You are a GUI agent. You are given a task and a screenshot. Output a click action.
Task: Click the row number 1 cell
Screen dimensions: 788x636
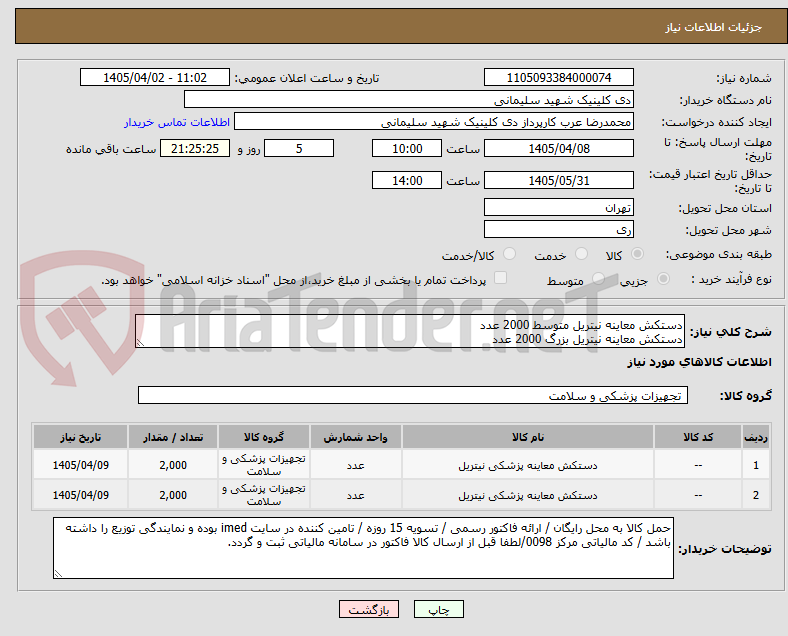click(756, 465)
